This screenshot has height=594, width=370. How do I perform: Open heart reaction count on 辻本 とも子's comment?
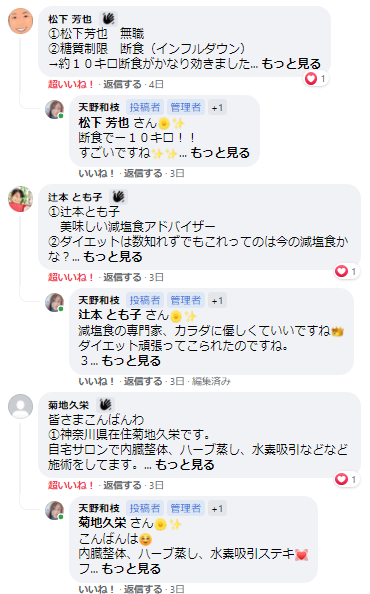tap(347, 271)
